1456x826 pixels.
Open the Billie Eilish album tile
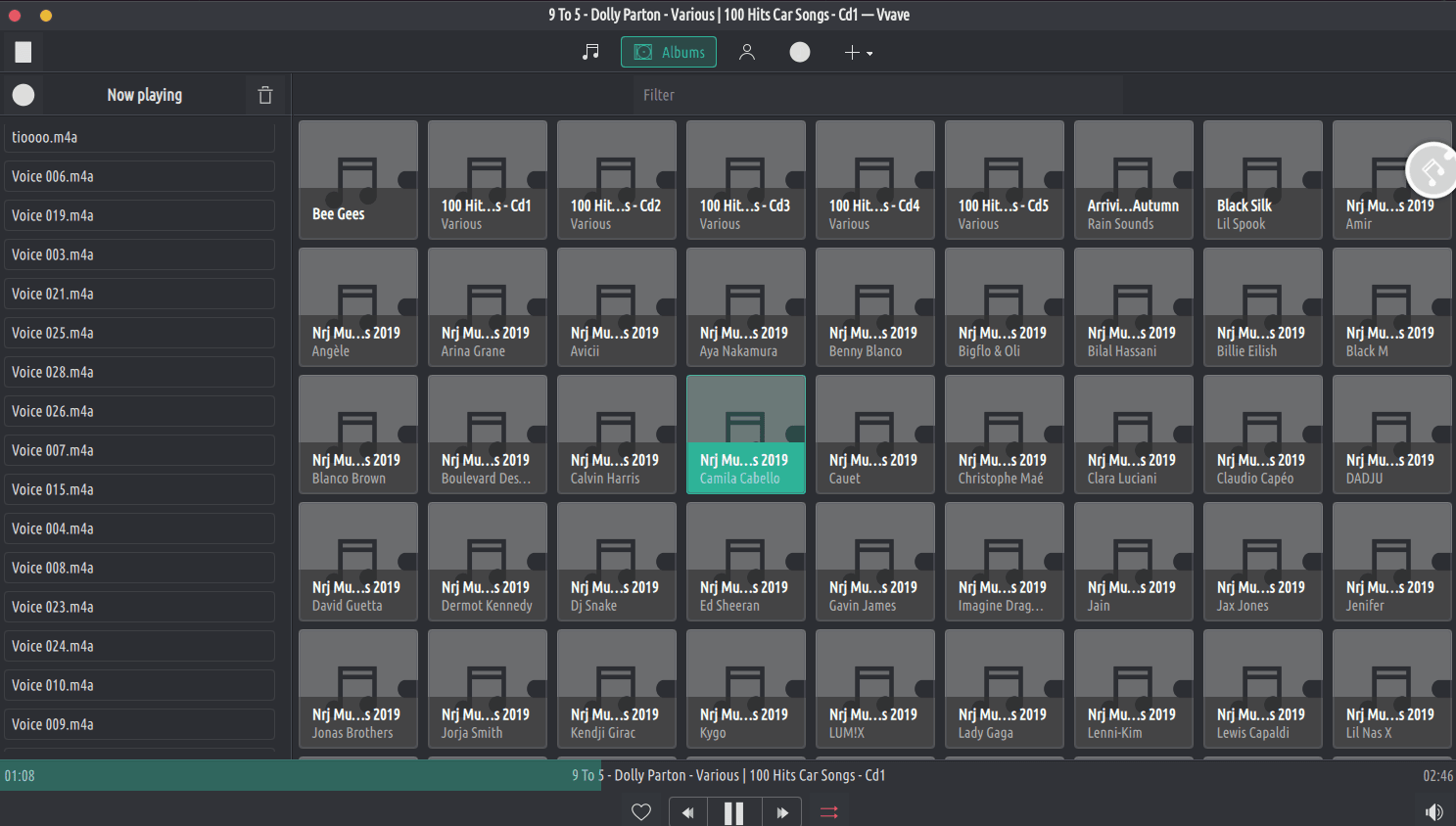click(x=1262, y=306)
